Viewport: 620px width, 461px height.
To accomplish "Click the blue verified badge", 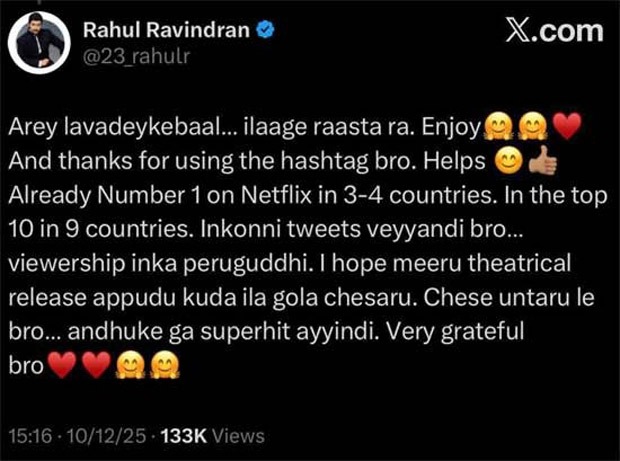I will (x=266, y=30).
